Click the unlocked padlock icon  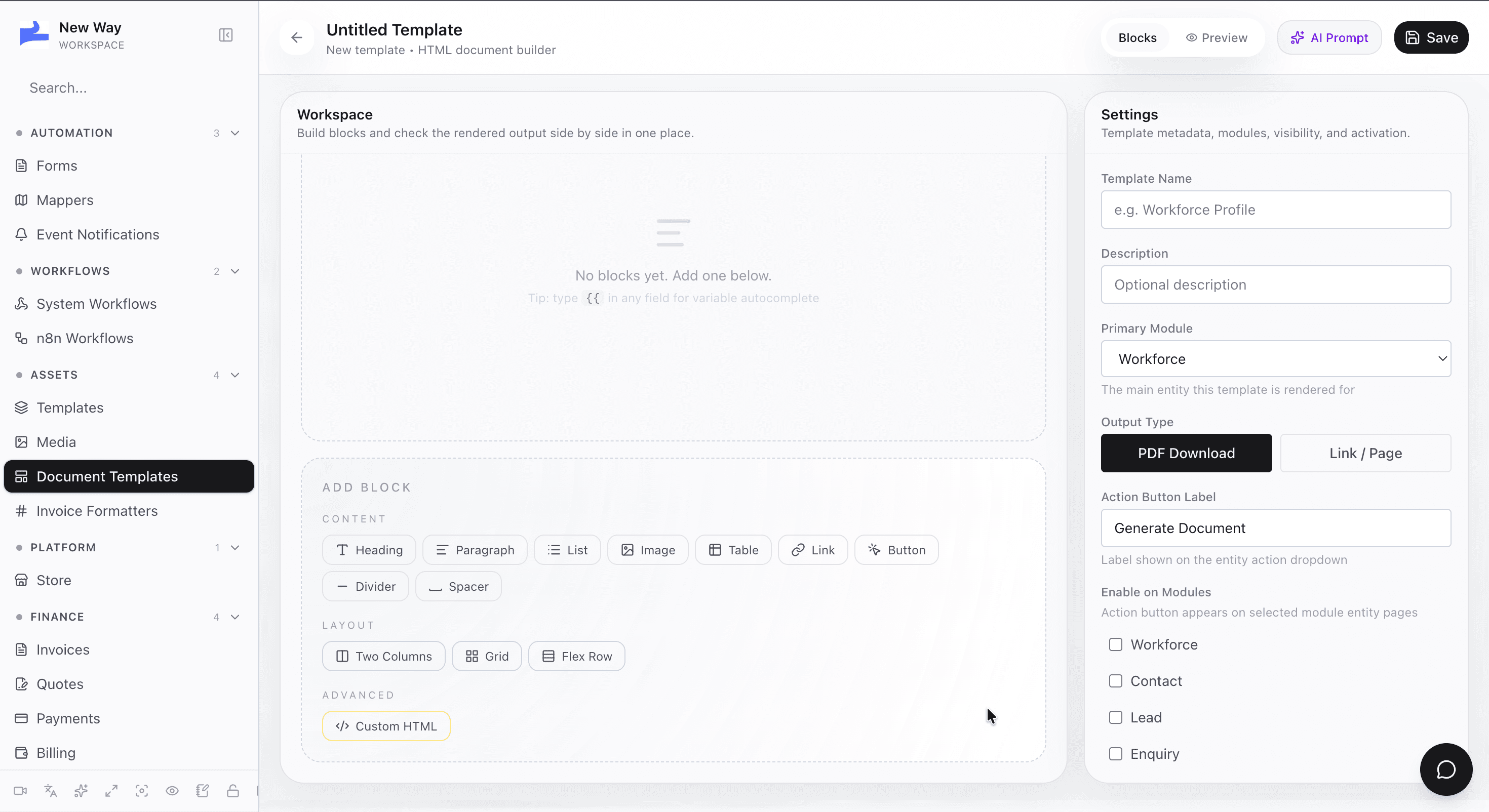click(233, 791)
